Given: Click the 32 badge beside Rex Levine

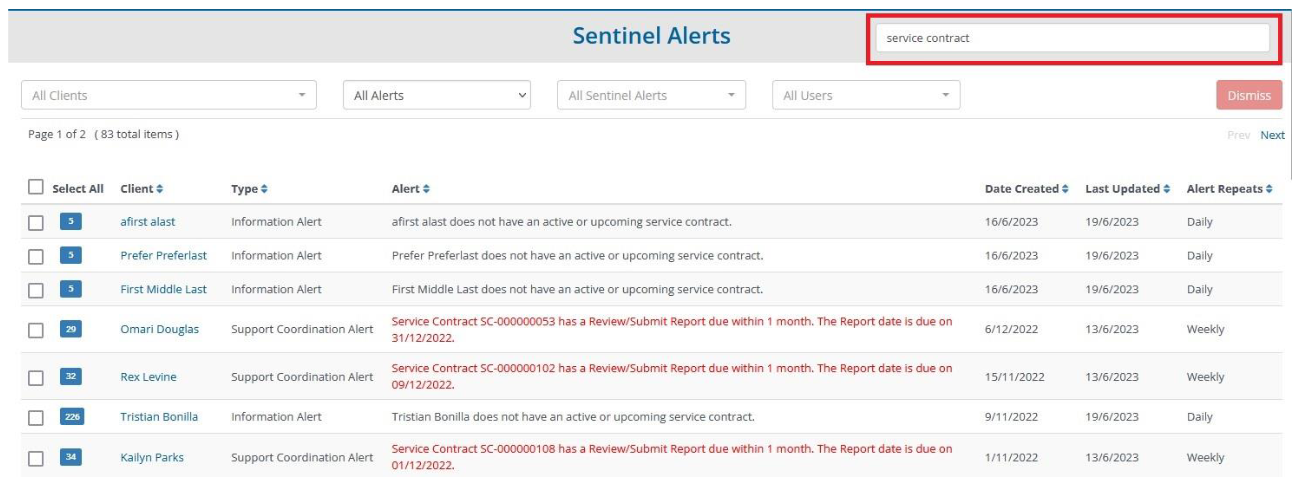Looking at the screenshot, I should click(x=71, y=376).
